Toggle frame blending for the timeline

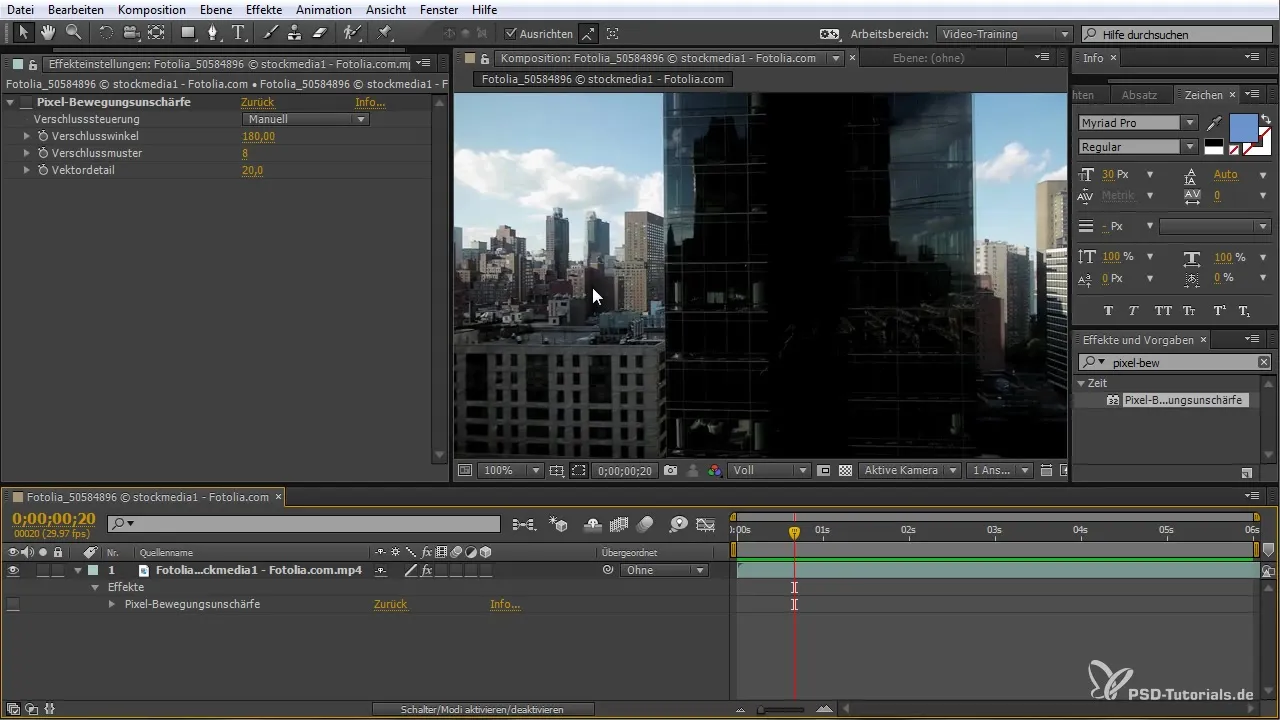[618, 524]
